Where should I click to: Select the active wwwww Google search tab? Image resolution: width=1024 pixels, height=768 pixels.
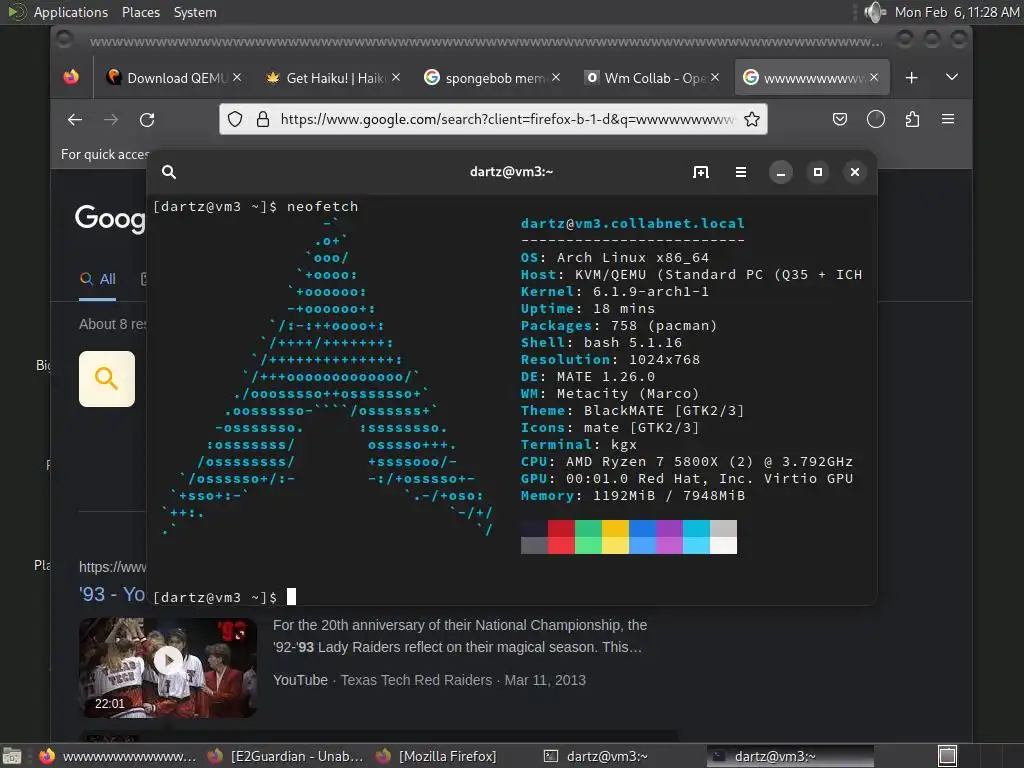pyautogui.click(x=811, y=78)
